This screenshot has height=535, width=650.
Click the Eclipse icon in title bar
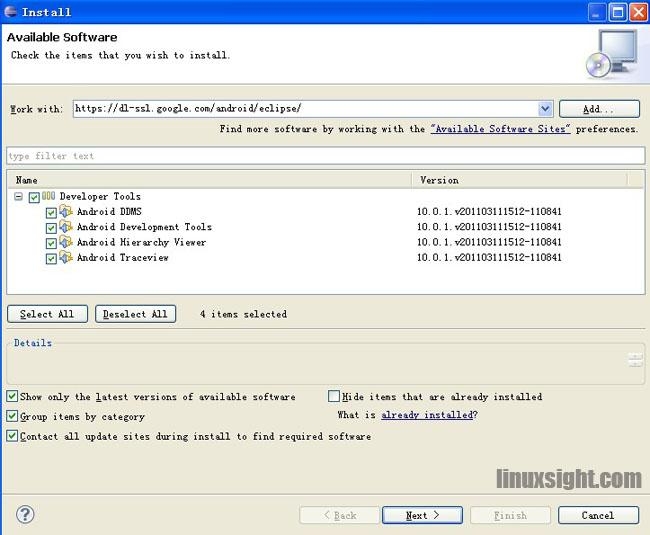pos(10,12)
